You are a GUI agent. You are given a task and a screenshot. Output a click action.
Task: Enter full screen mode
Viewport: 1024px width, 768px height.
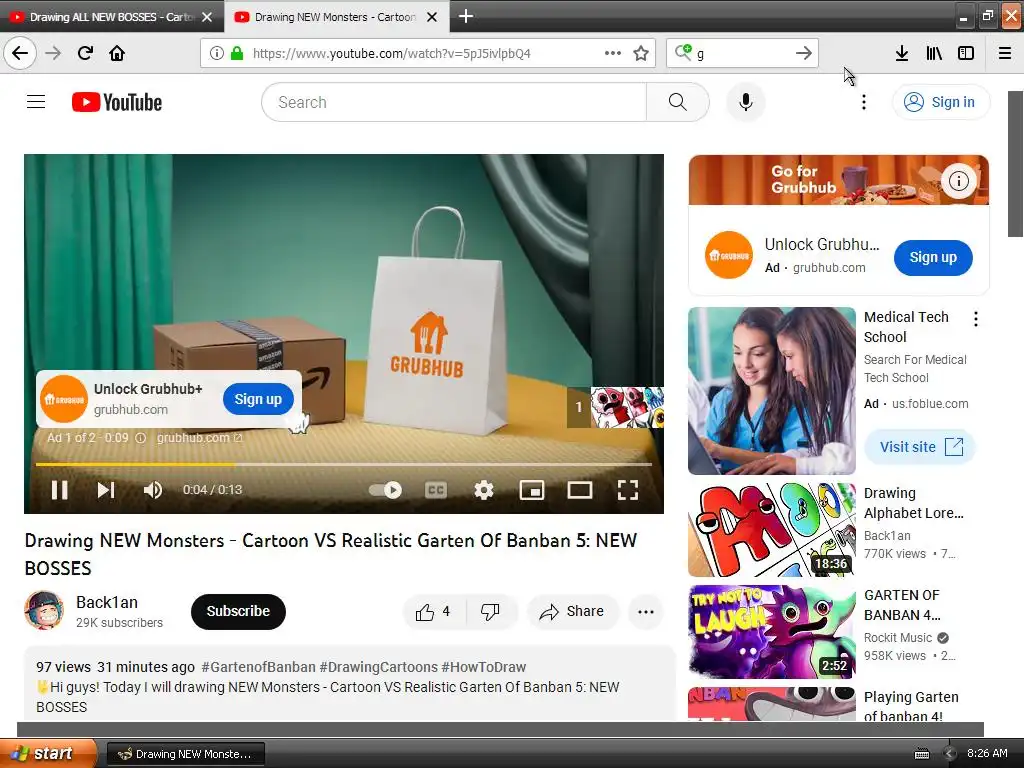coord(628,490)
